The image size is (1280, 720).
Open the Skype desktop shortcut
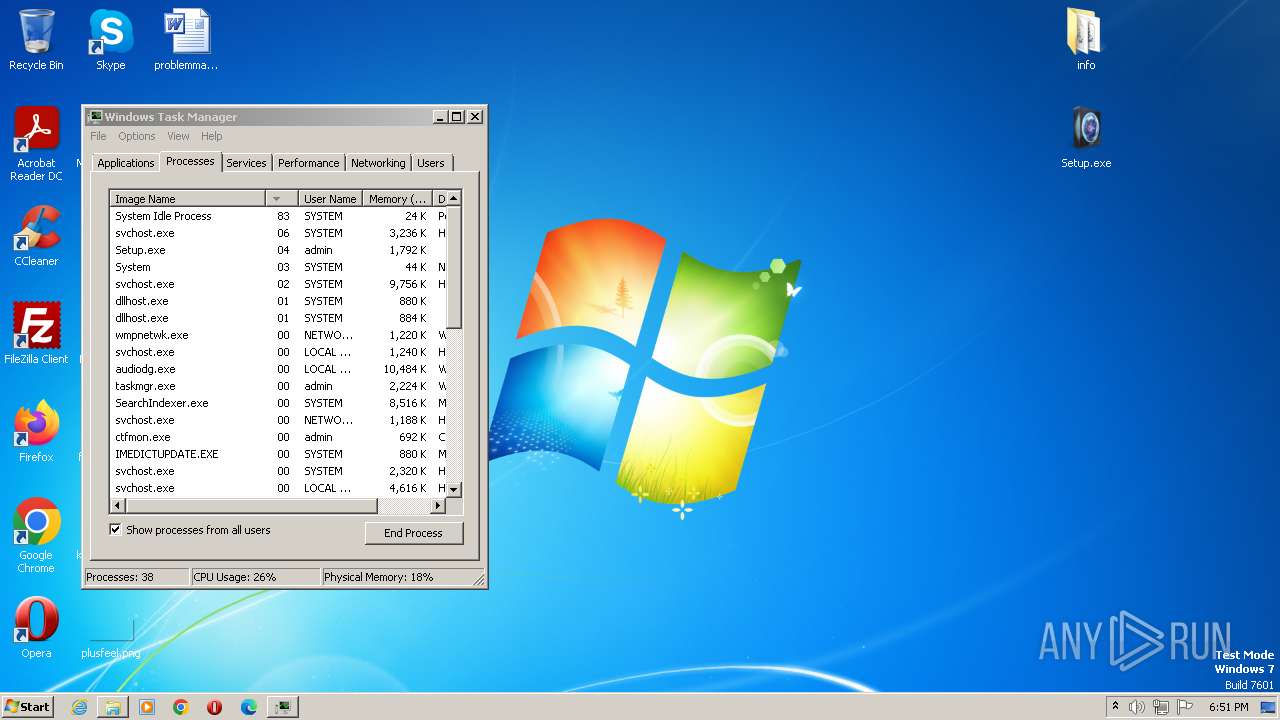coord(110,40)
